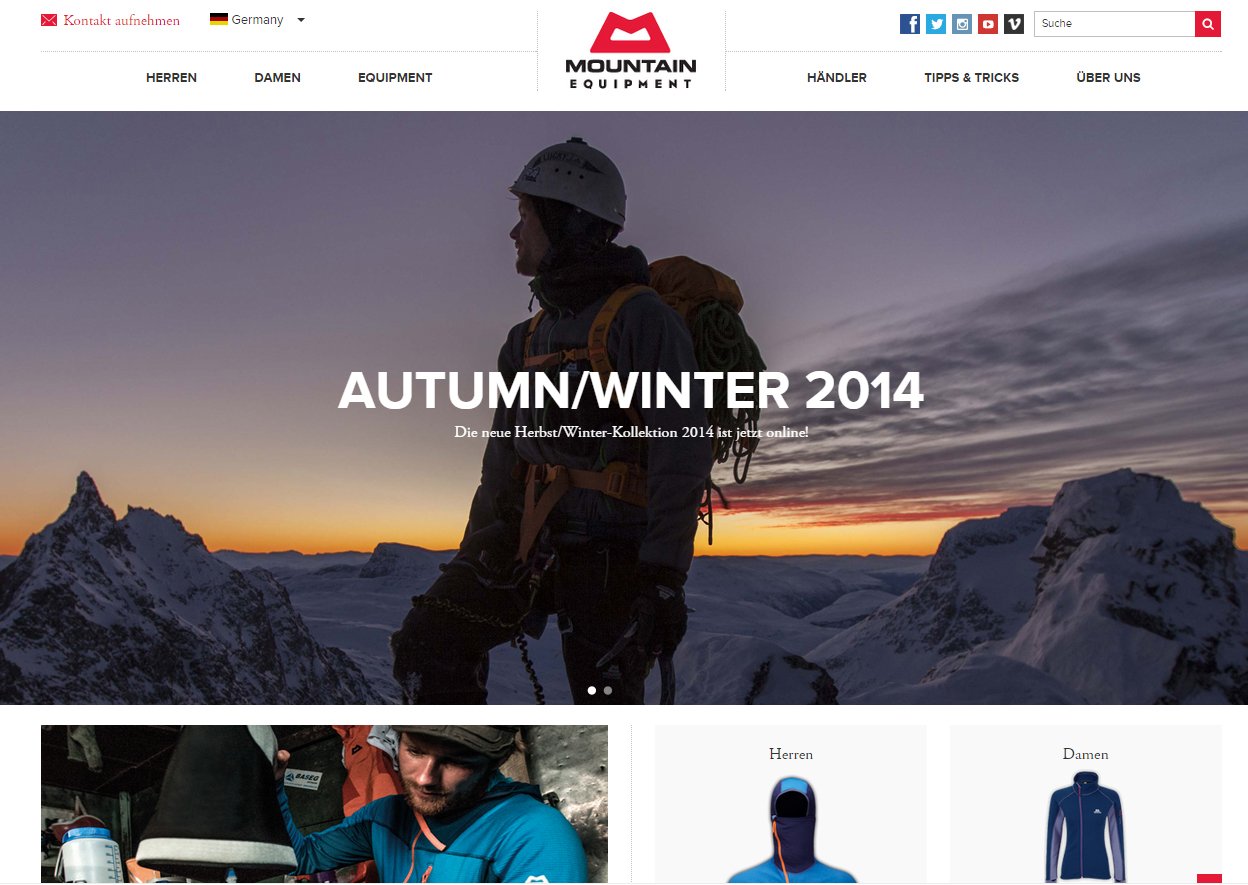Viewport: 1248px width, 885px height.
Task: Click the red search magnifier button
Action: click(x=1208, y=24)
